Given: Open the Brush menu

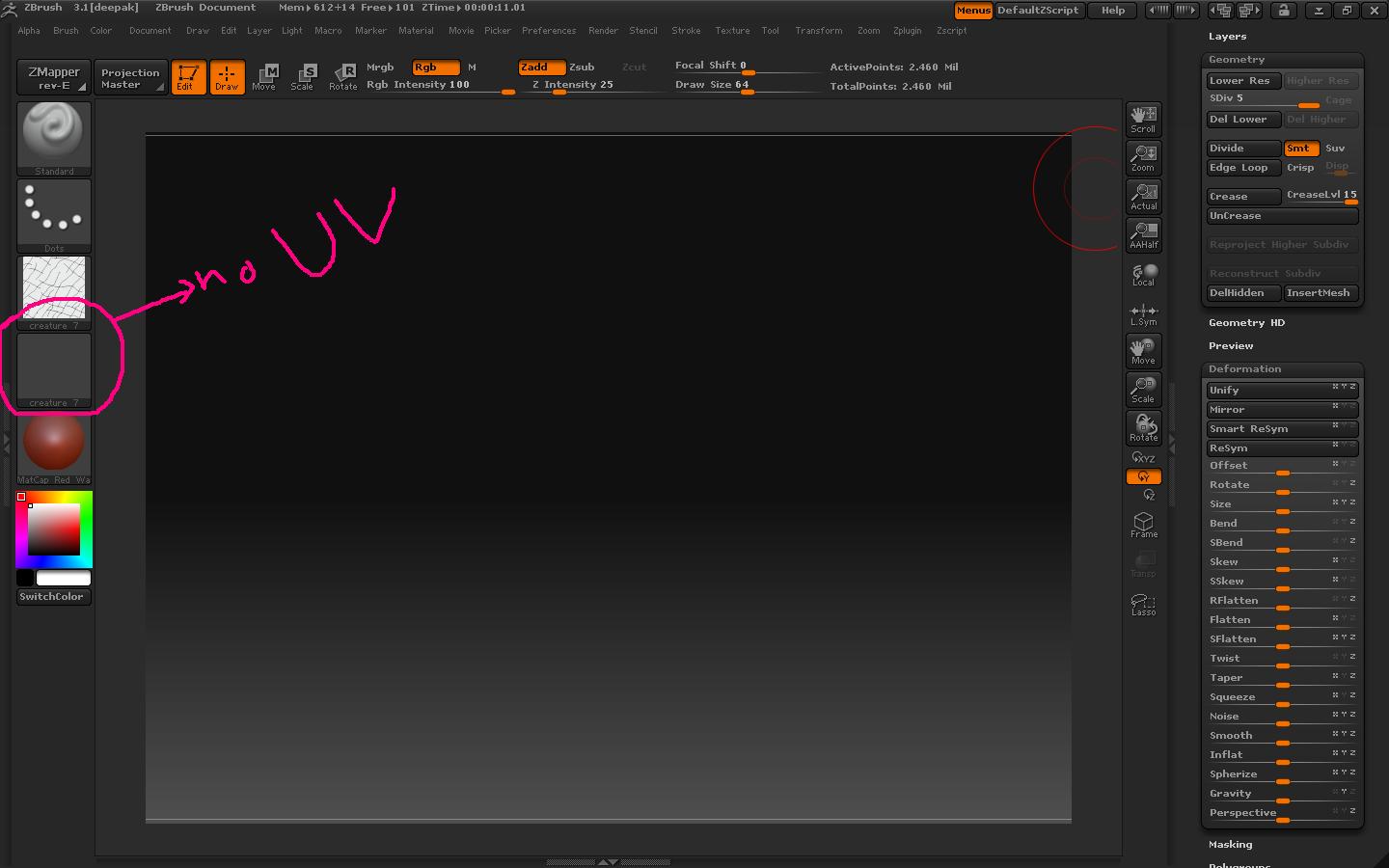Looking at the screenshot, I should 66,31.
